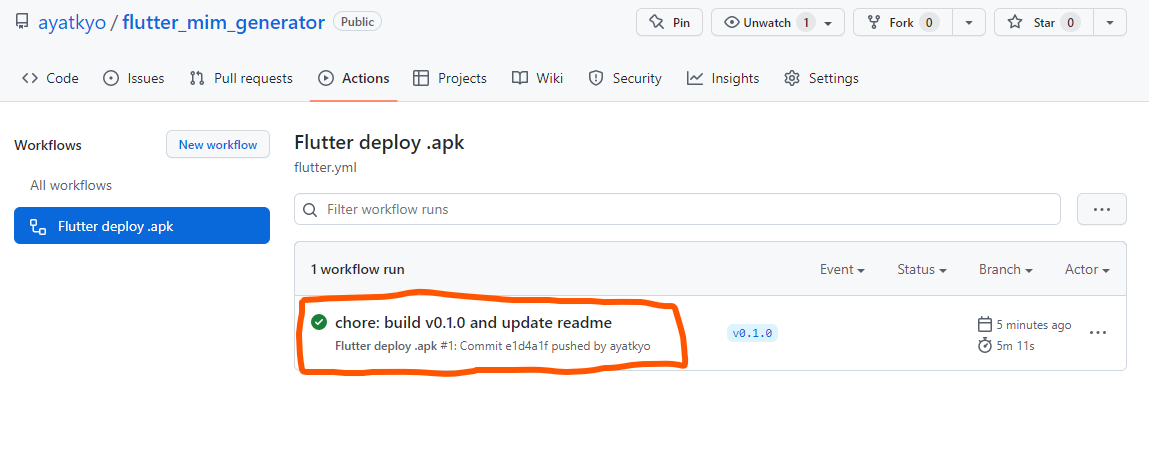
Task: Click the stopwatch icon beside 5m 11s
Action: click(x=985, y=345)
